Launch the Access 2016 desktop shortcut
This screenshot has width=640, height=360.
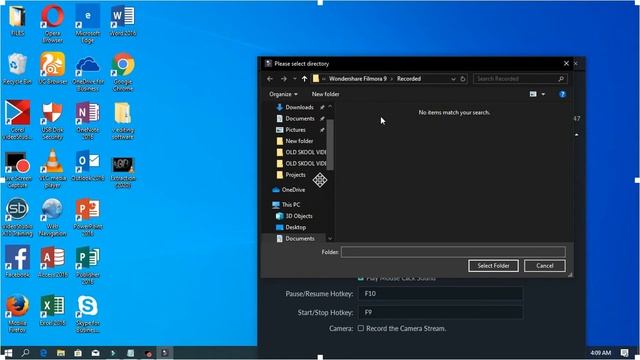pyautogui.click(x=52, y=262)
